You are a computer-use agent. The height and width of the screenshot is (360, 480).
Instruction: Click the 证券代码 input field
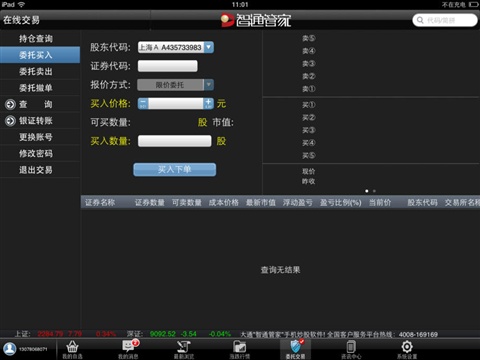click(168, 66)
